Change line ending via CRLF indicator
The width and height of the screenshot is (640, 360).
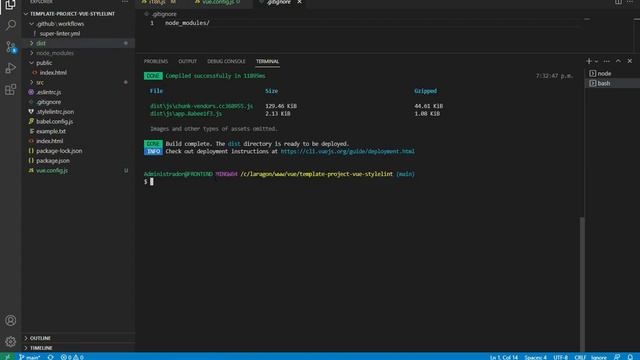click(580, 357)
